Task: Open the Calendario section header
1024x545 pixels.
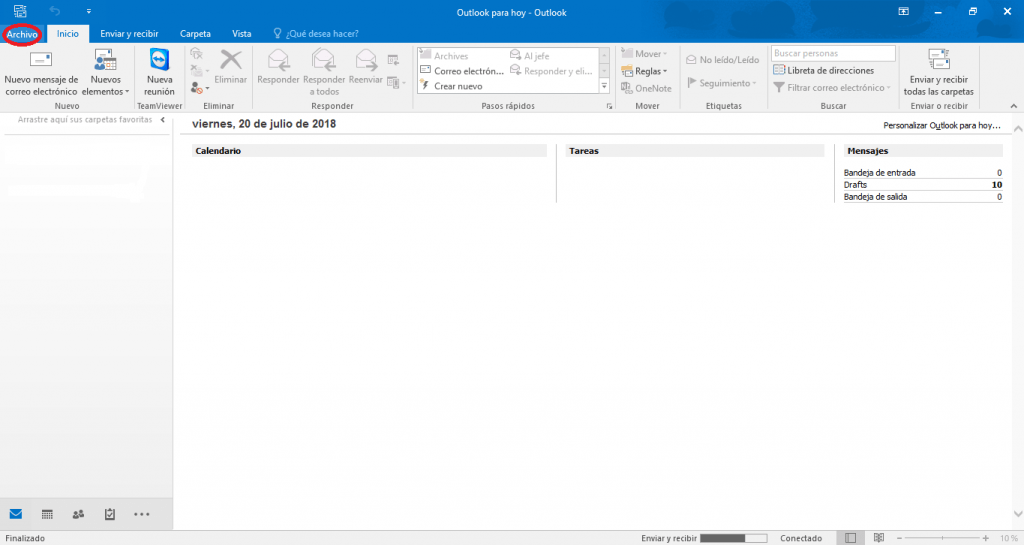Action: [x=369, y=151]
